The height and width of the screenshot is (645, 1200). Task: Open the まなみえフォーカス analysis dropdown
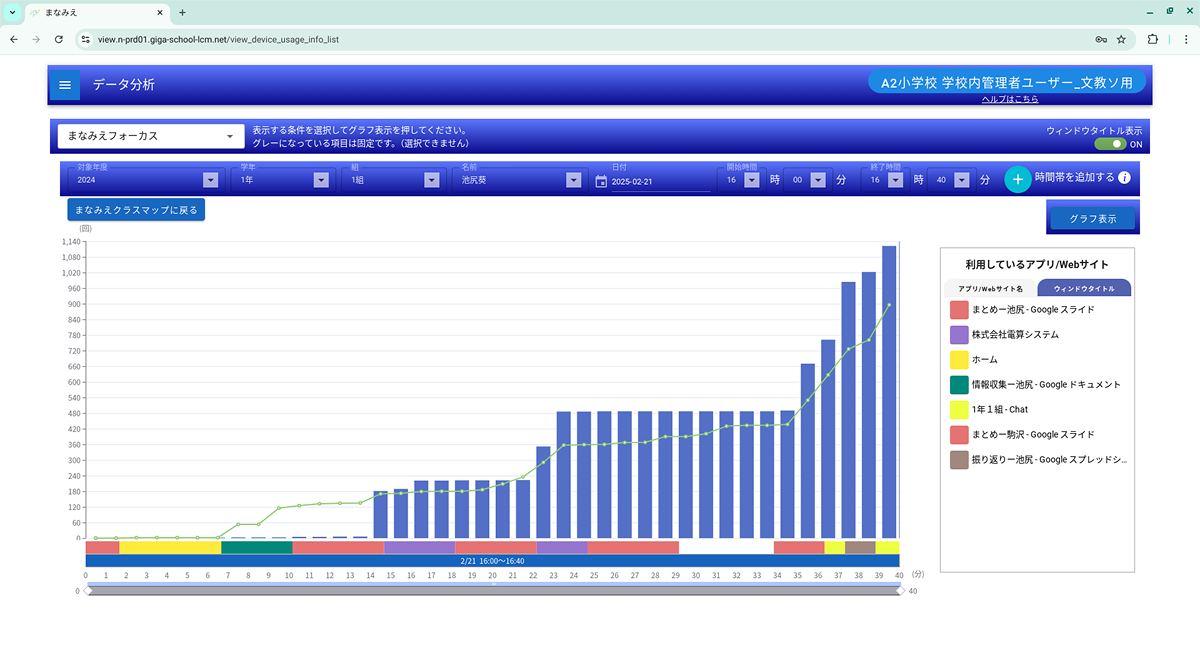pos(151,136)
